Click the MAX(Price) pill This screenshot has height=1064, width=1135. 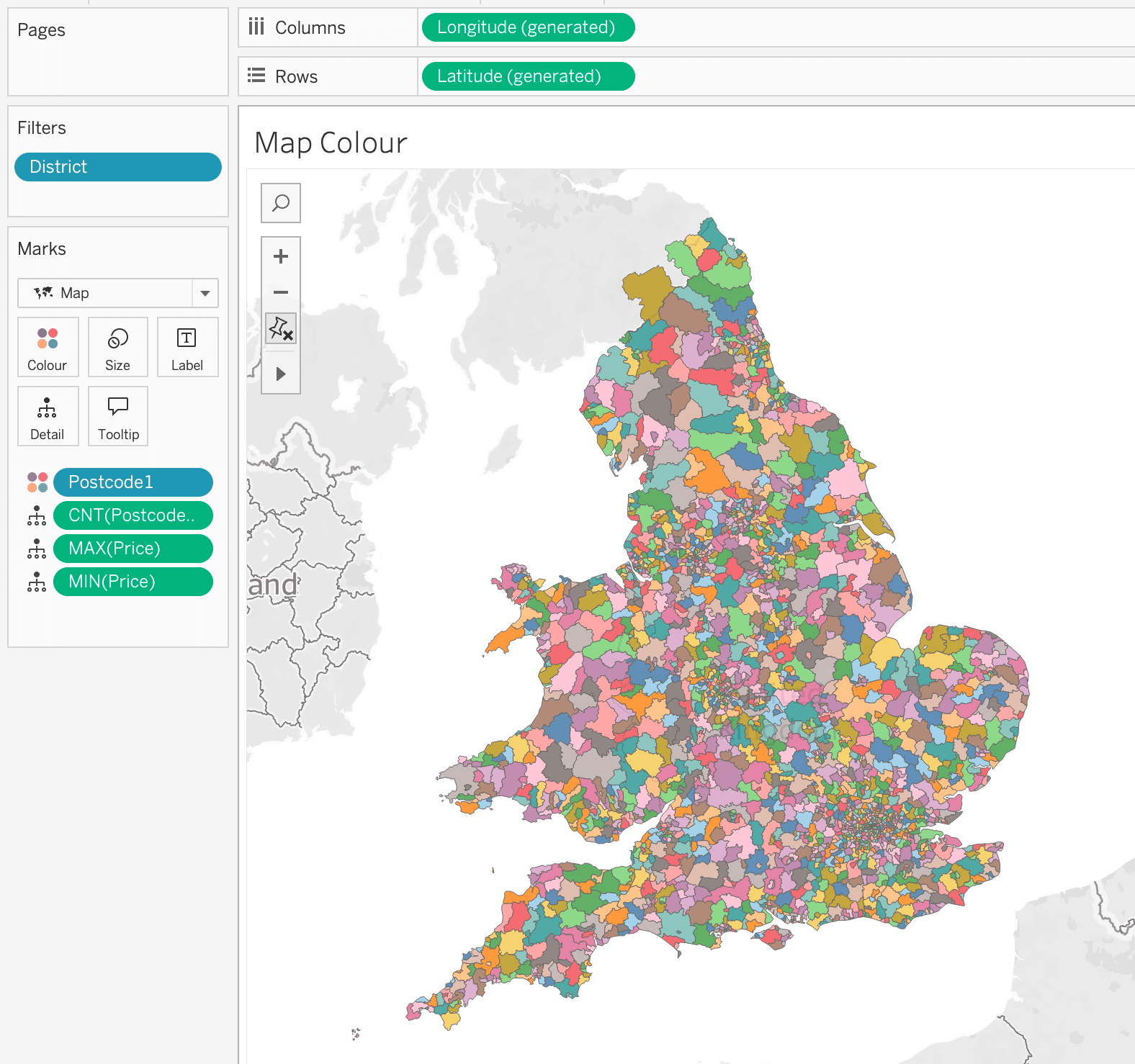coord(133,549)
